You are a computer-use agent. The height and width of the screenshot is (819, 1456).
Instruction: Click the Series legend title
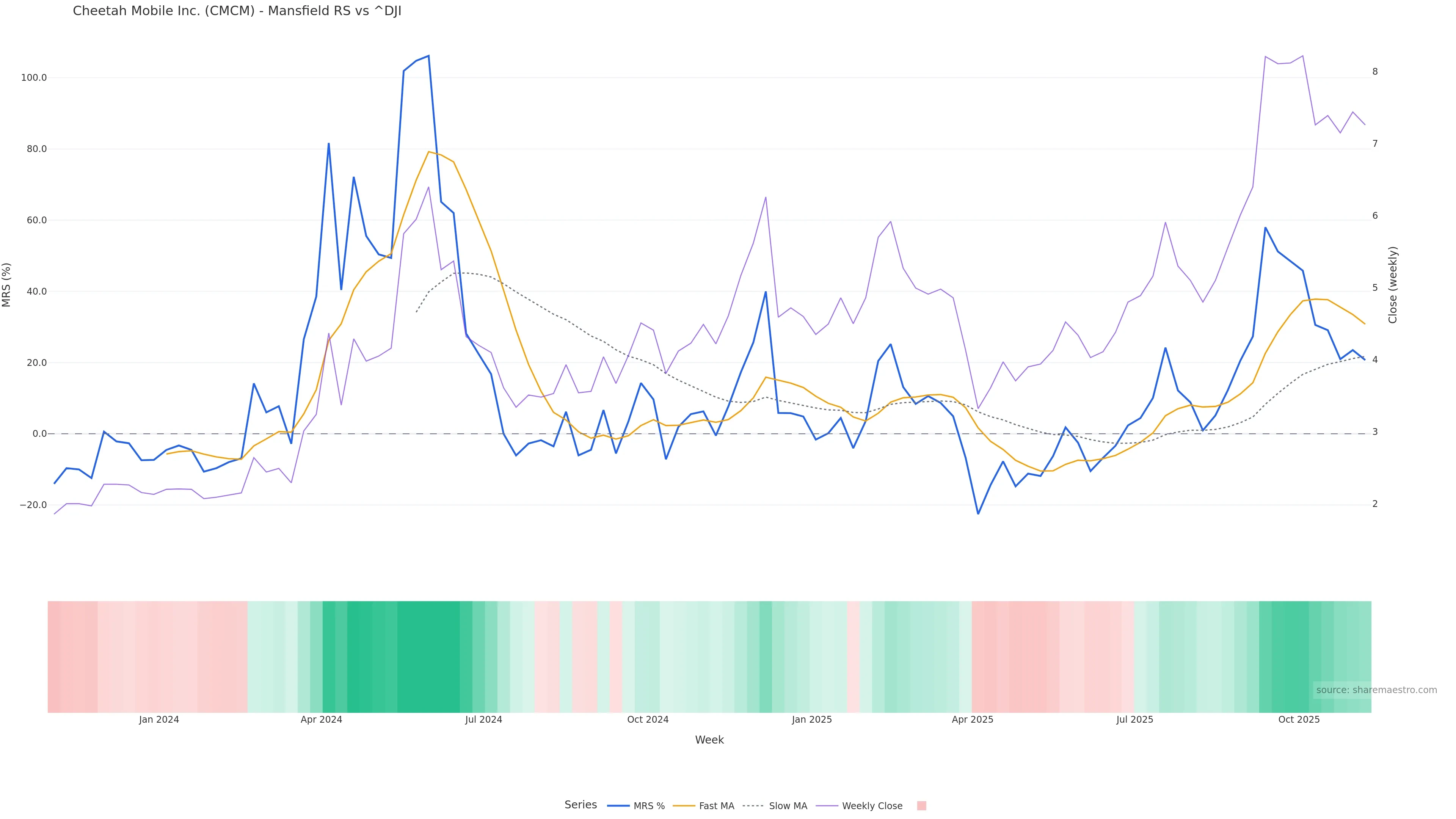pyautogui.click(x=581, y=805)
